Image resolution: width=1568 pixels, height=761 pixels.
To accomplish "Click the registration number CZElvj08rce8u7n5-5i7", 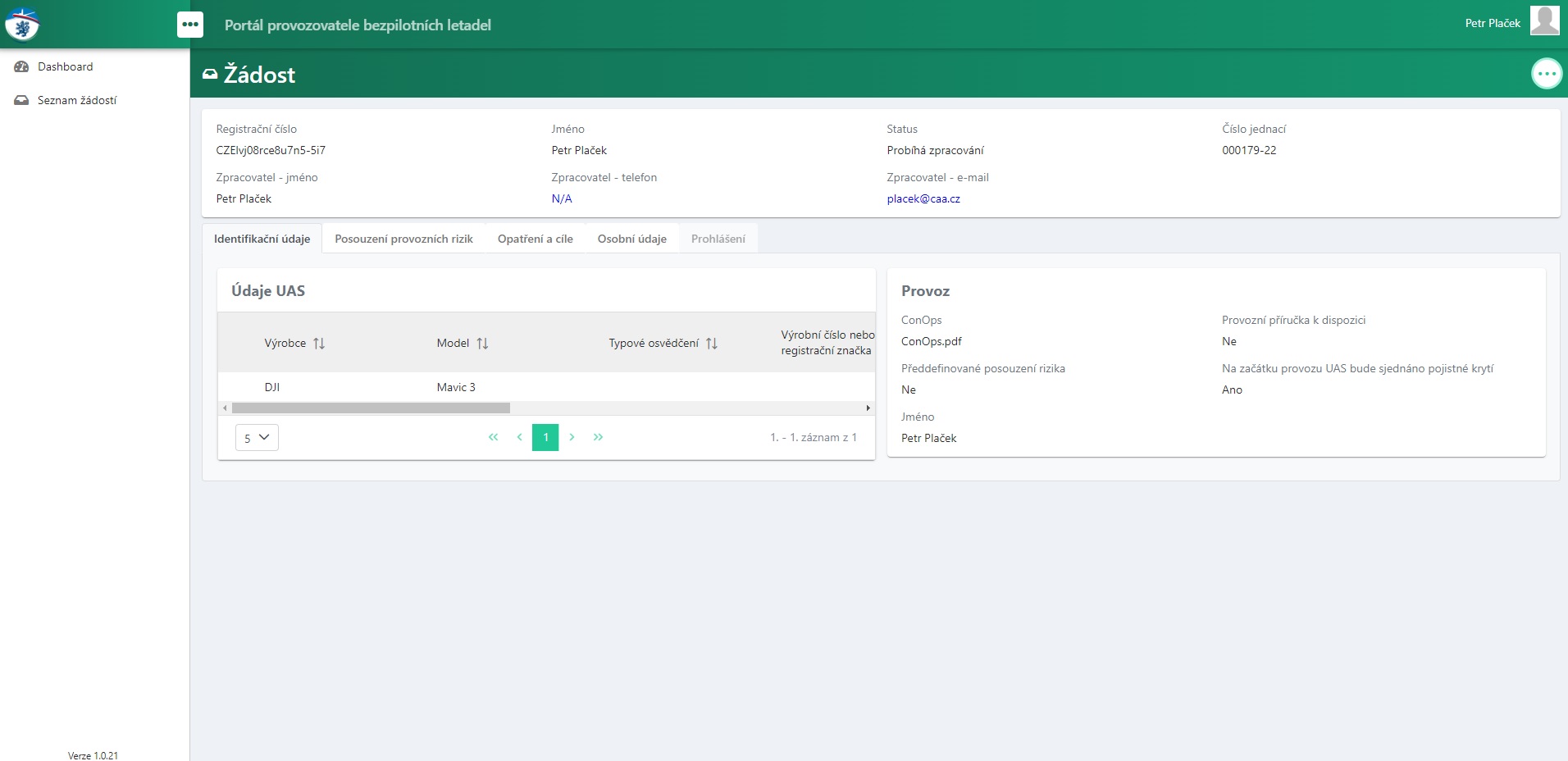I will pos(271,150).
